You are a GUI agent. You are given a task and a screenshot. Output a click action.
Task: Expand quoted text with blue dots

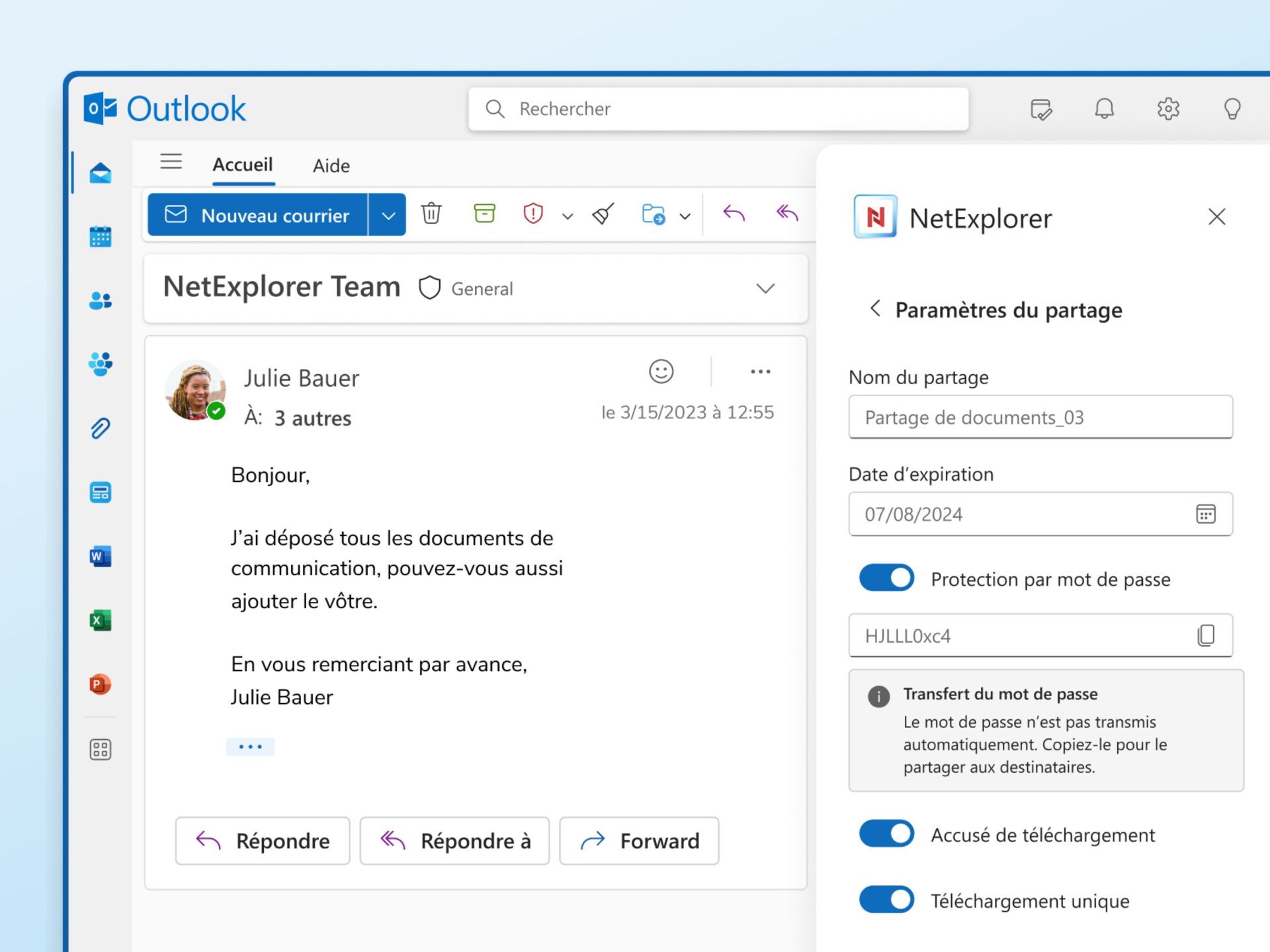tap(250, 746)
